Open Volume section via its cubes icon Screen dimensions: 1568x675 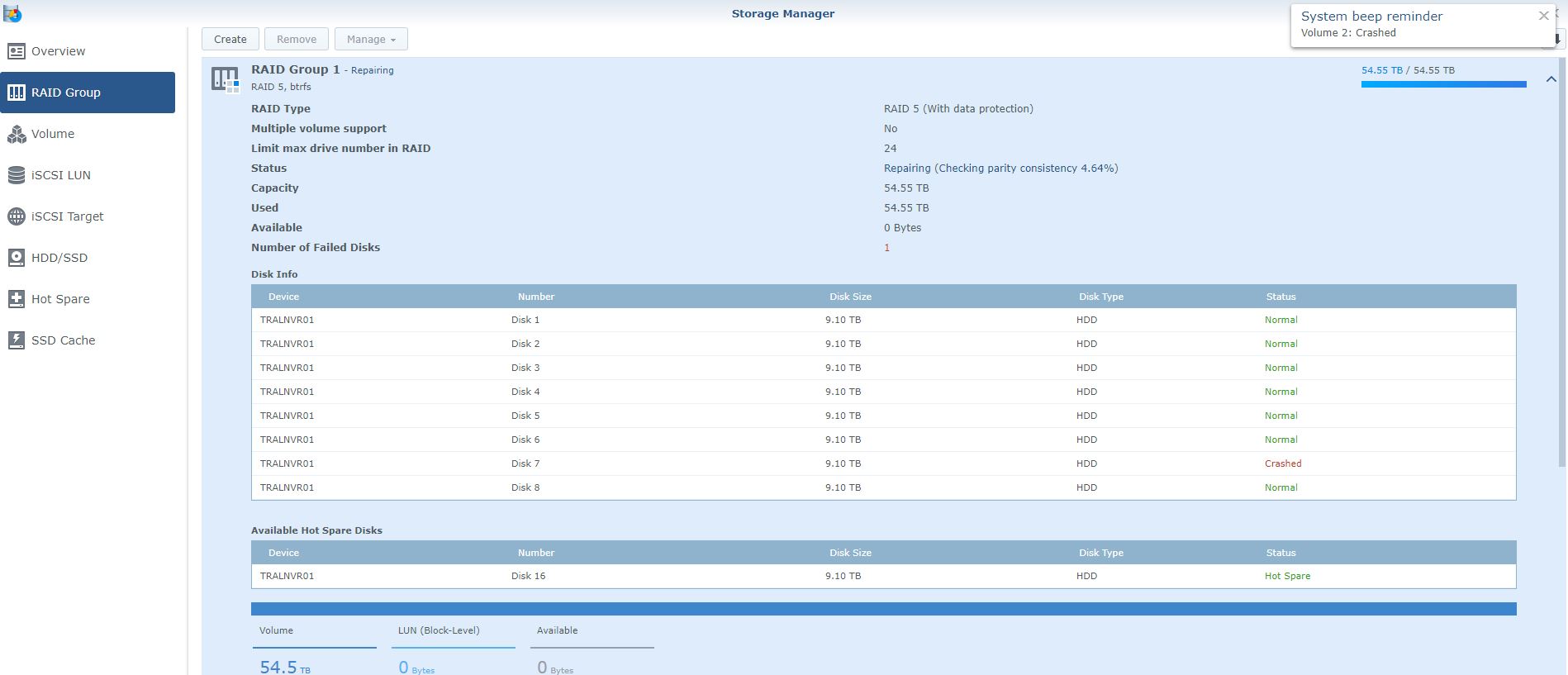tap(17, 134)
